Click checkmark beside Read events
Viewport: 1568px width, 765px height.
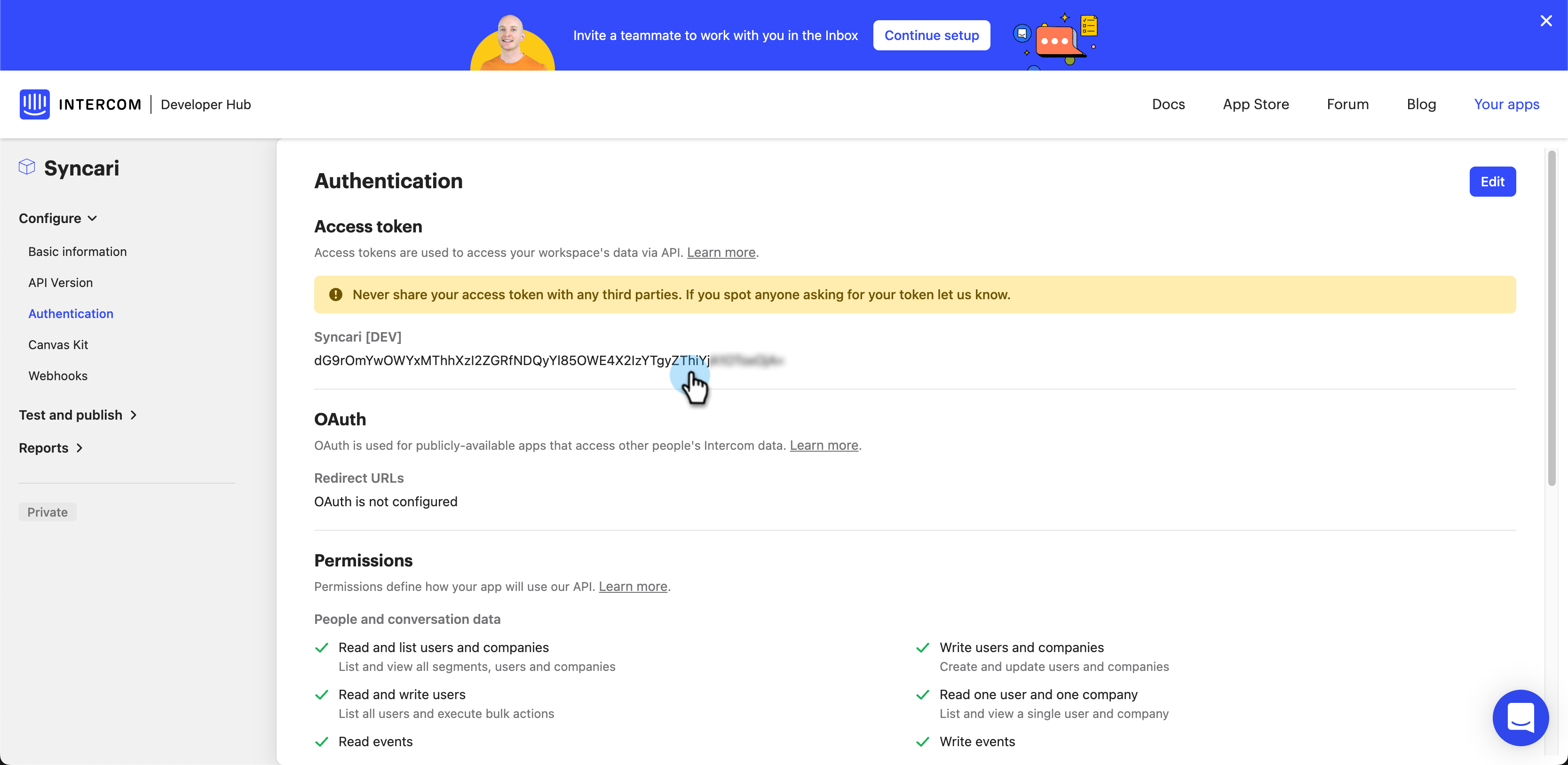(x=322, y=741)
